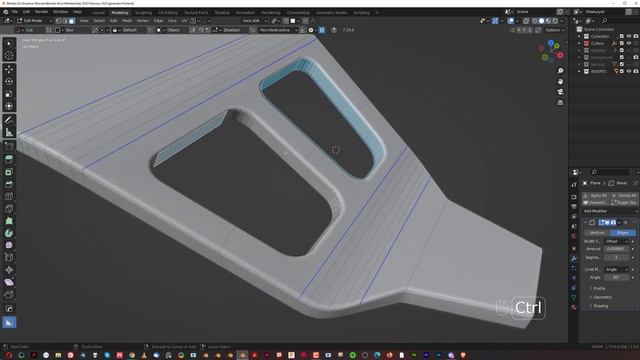
Task: Expand the Profile subpanel
Action: 599,289
